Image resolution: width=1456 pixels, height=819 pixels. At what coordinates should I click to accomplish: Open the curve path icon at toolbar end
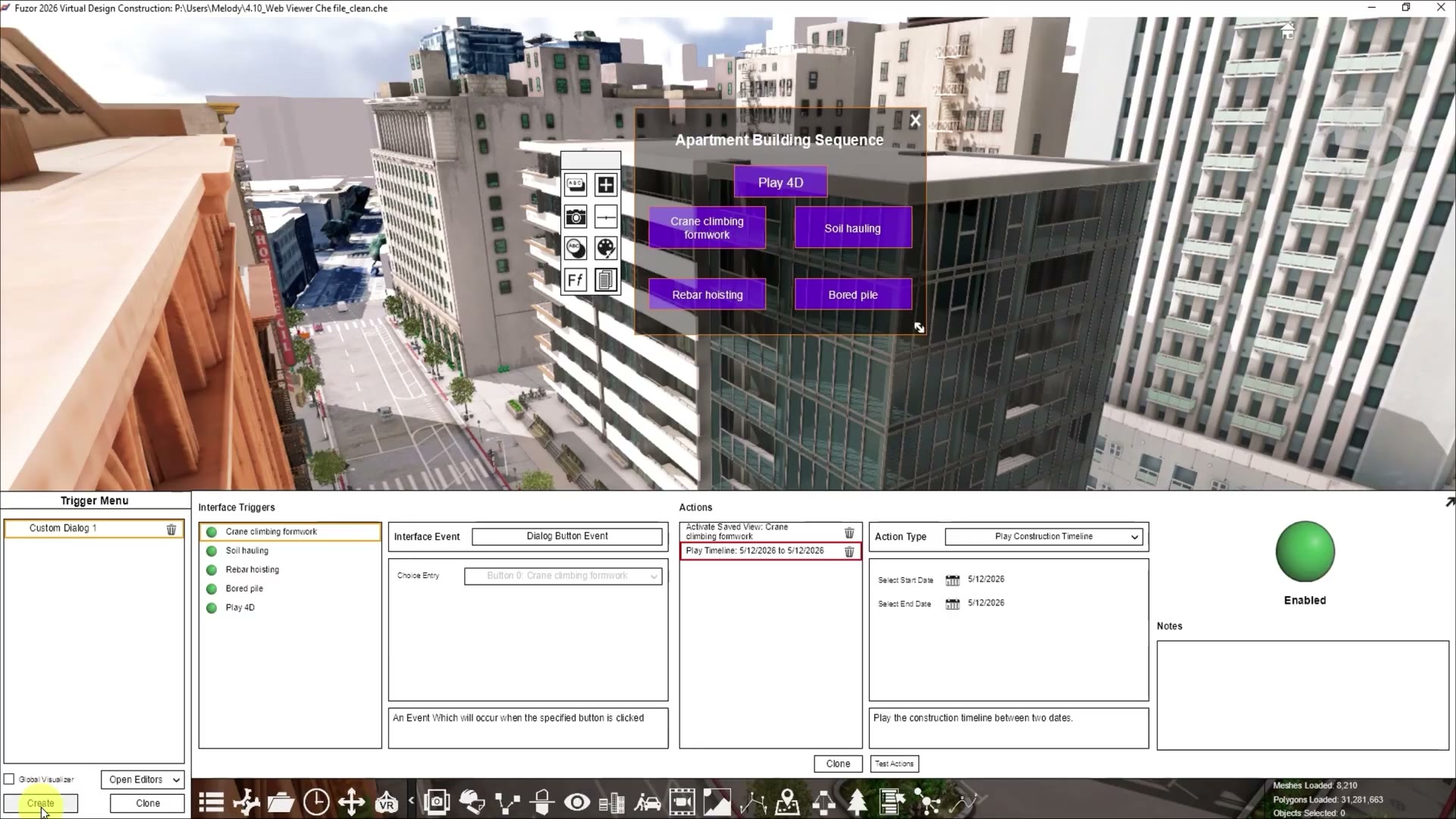962,802
